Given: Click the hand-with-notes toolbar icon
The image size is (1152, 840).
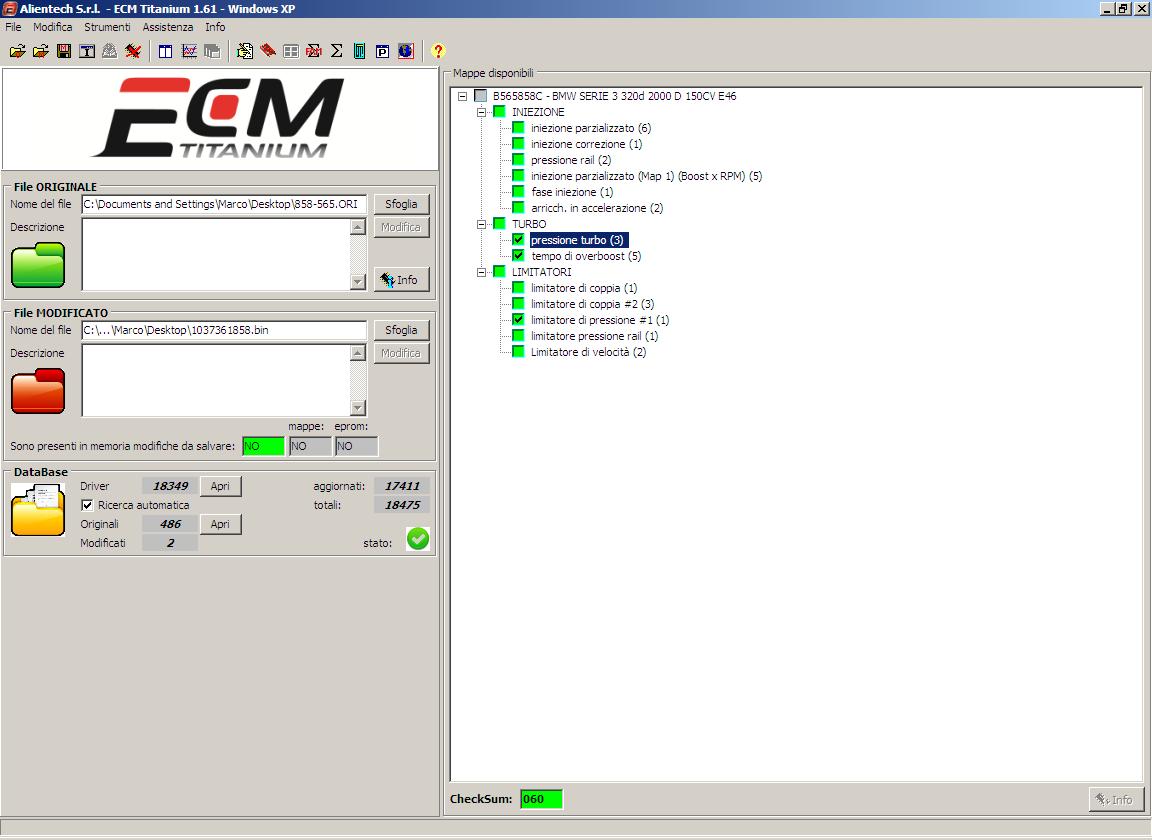Looking at the screenshot, I should 245,51.
